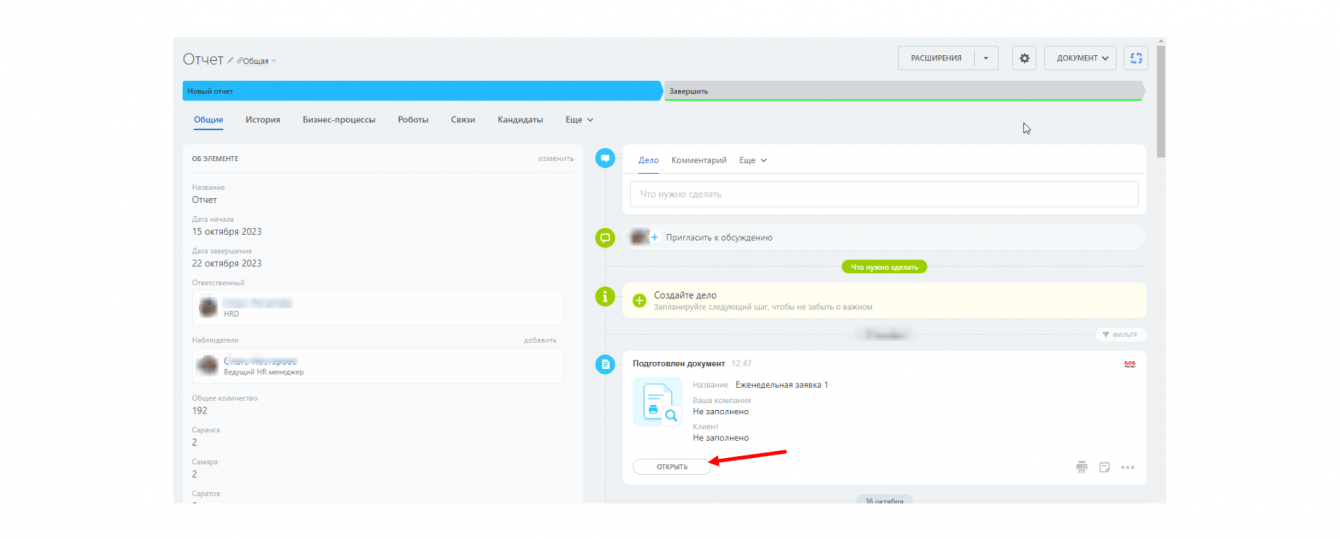Click the green Что нужно сделать badge
Image resolution: width=1340 pixels, height=539 pixels.
pos(884,267)
